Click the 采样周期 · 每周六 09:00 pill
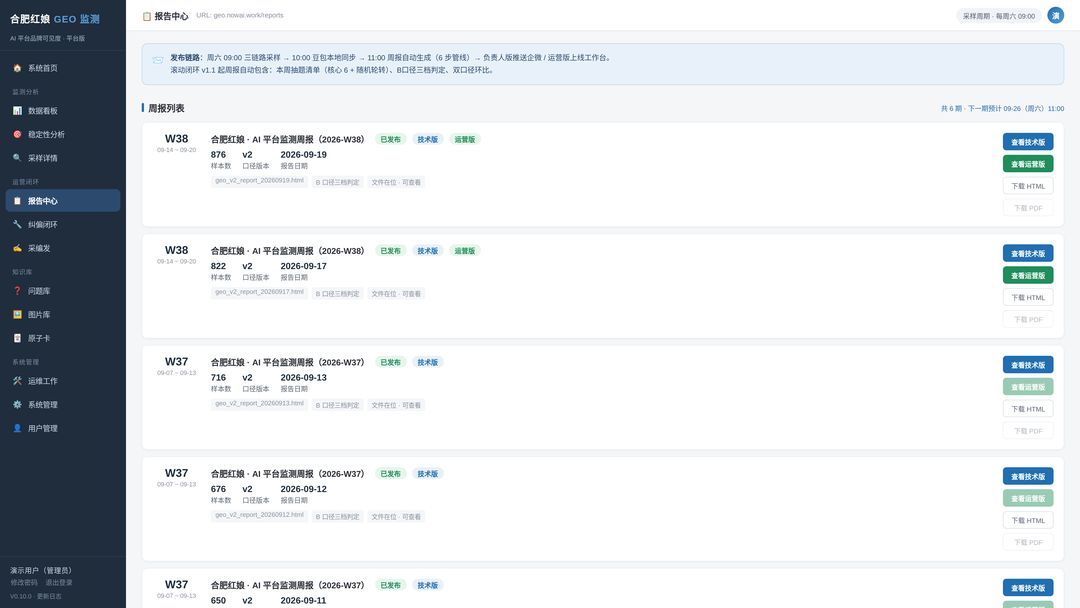1080x608 pixels. pos(998,16)
